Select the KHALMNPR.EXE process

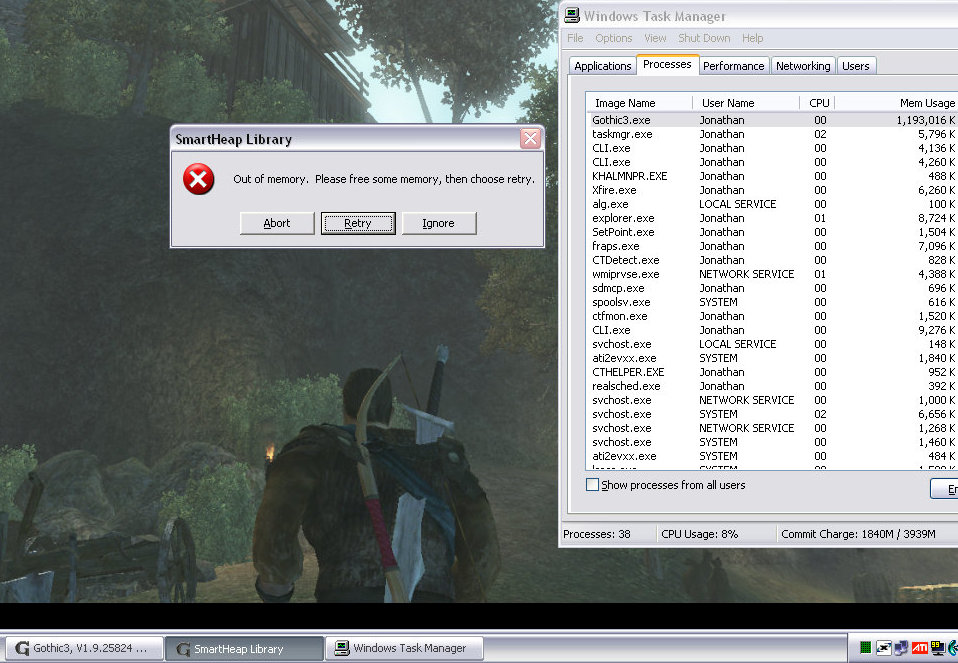coord(772,176)
